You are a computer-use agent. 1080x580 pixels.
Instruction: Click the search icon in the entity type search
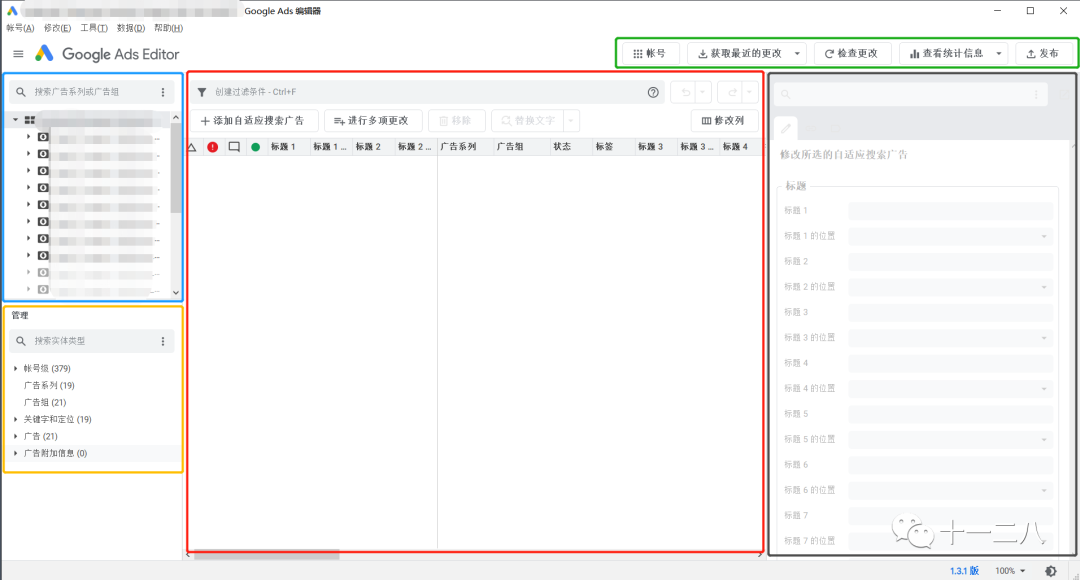tap(21, 341)
